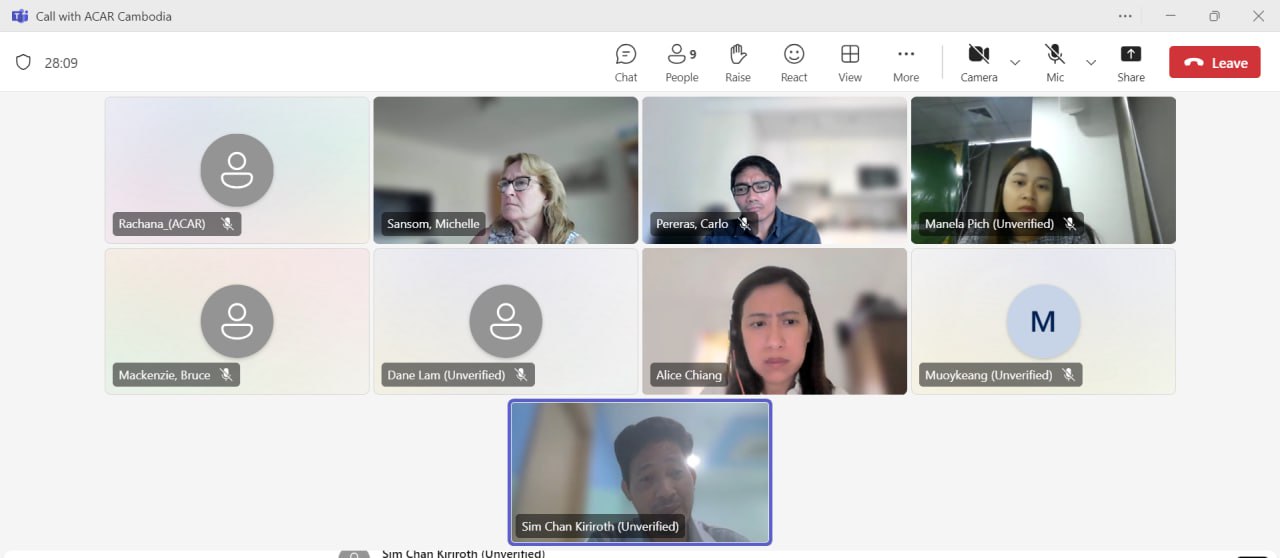Click the muted mic icon beside Rachana_(ACAR)

tap(228, 224)
